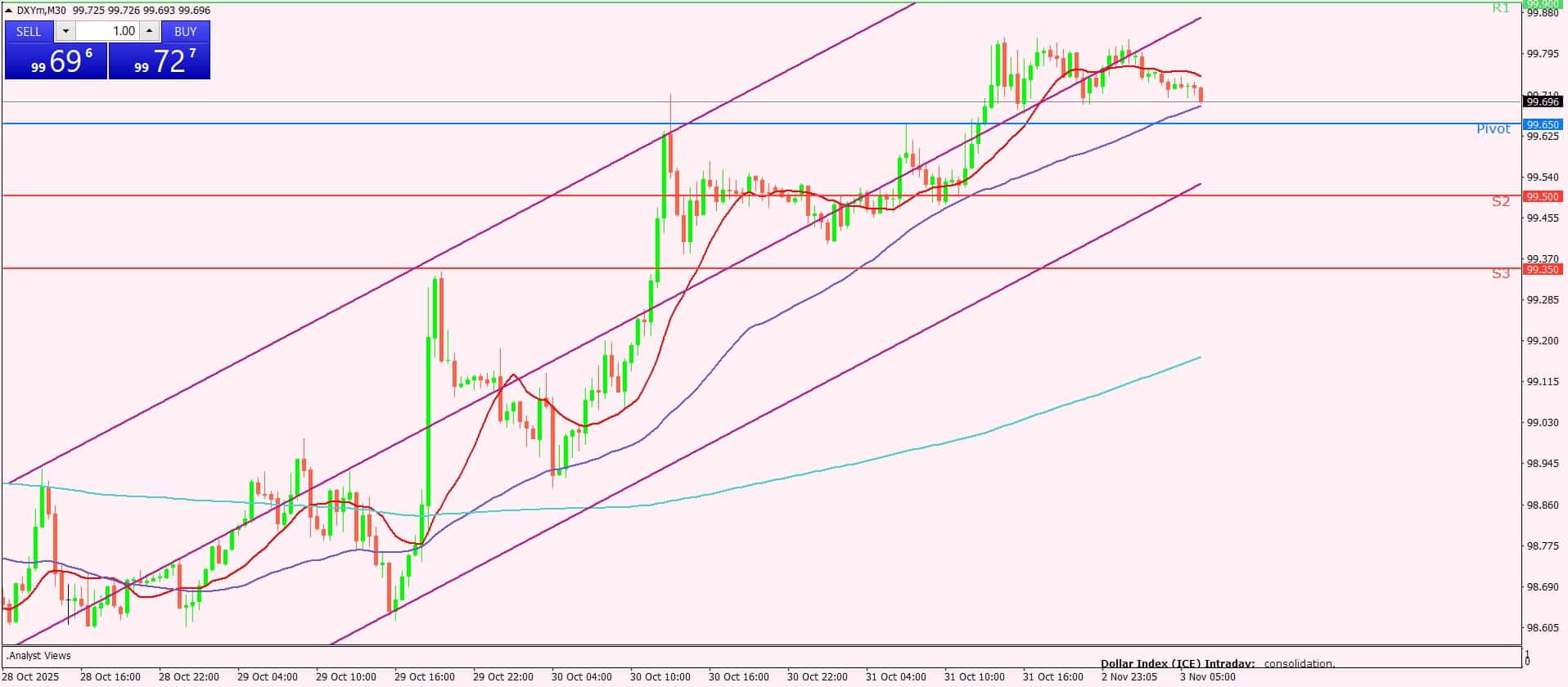Click the 28 Oct 2025 time label
The image size is (1568, 687).
30,677
